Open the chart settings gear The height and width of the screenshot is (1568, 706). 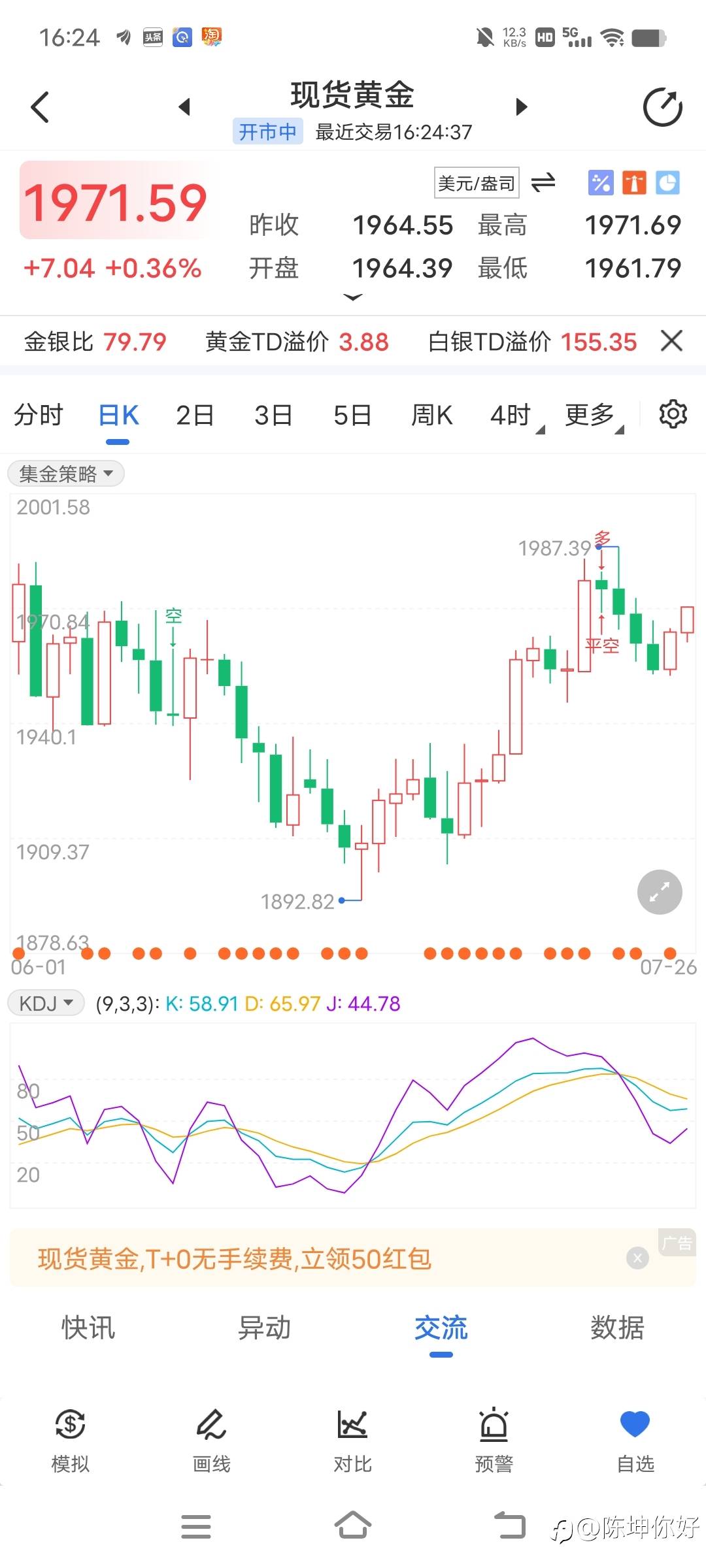pos(673,414)
